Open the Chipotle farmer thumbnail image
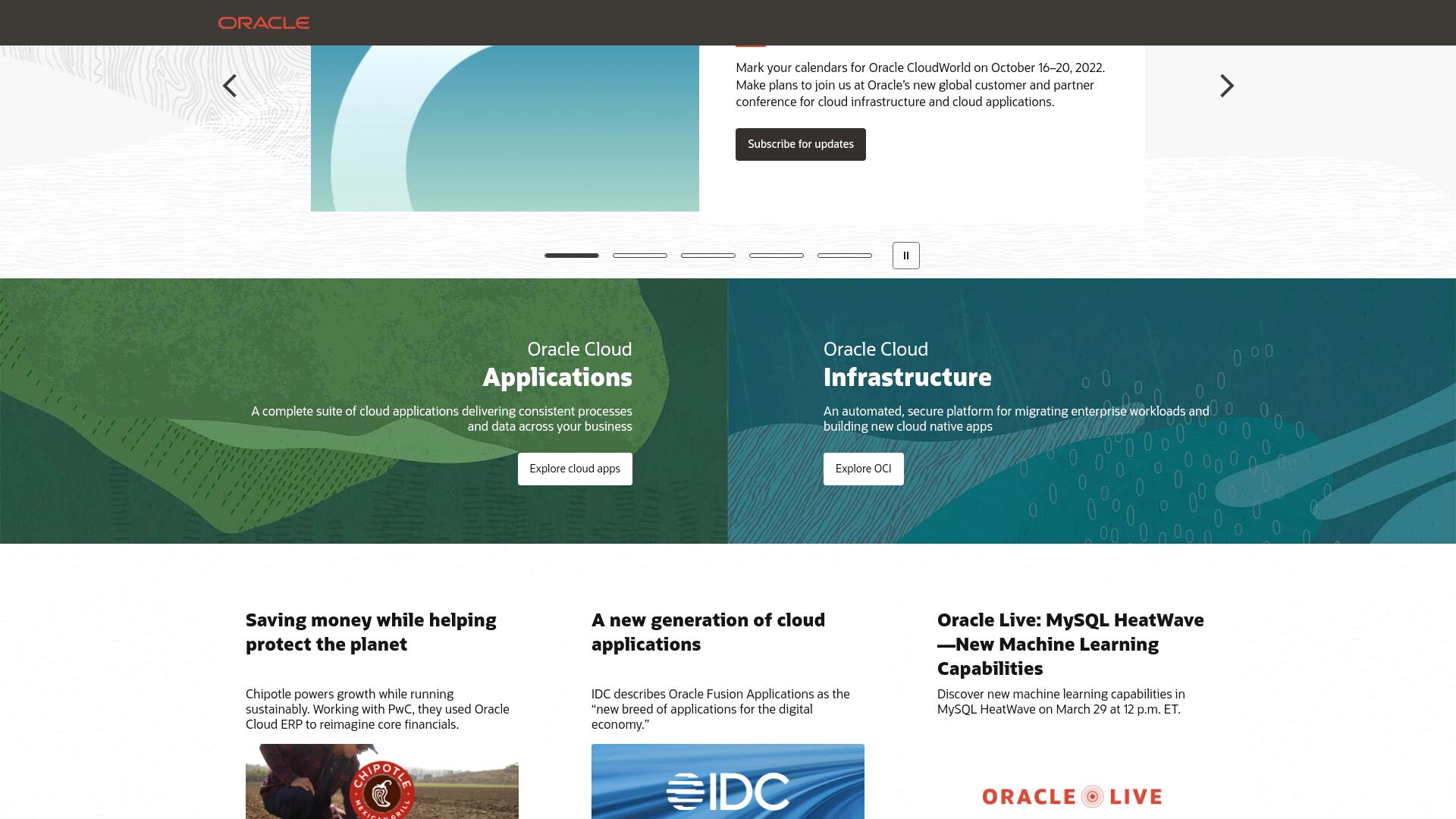Screen dimensions: 1456x819 pos(382,781)
